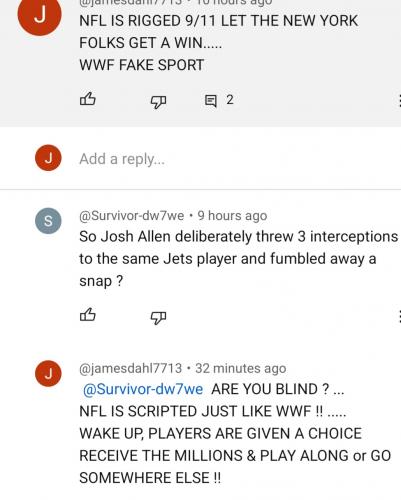
Task: Click the WWF FAKE SPORT comment text
Action: pos(142,65)
